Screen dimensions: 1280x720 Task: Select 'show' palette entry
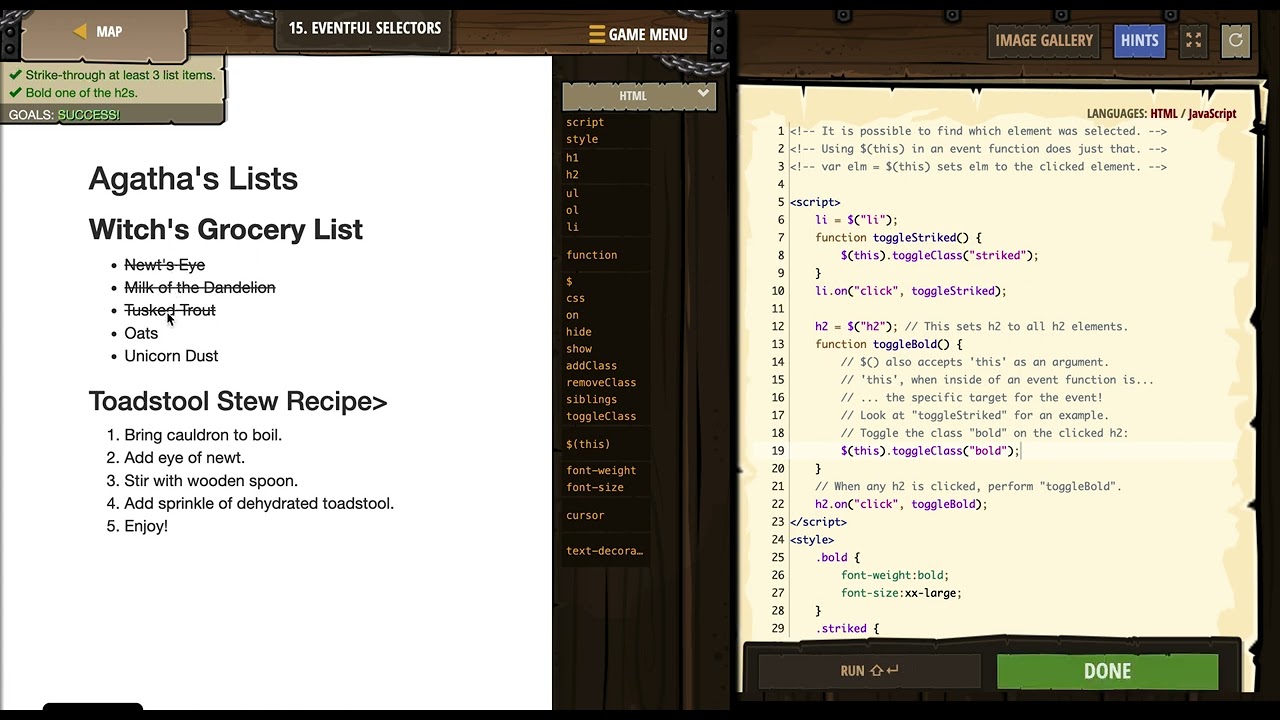tap(578, 349)
